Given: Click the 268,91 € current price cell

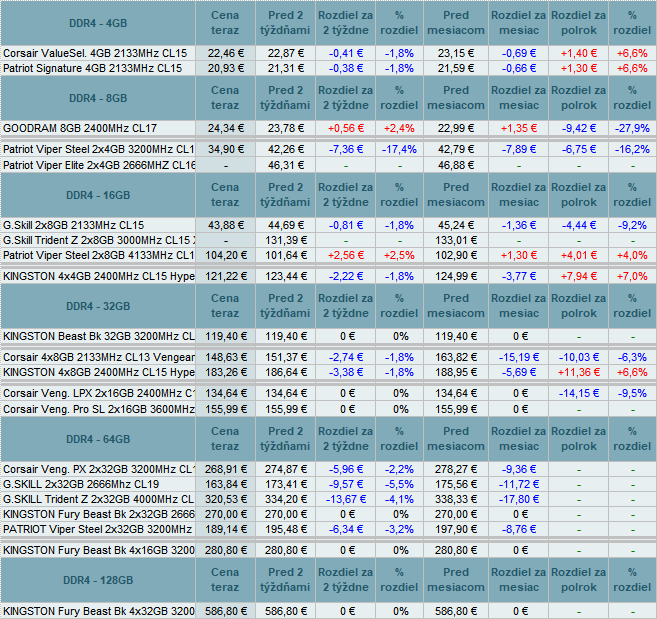Looking at the screenshot, I should [x=225, y=469].
